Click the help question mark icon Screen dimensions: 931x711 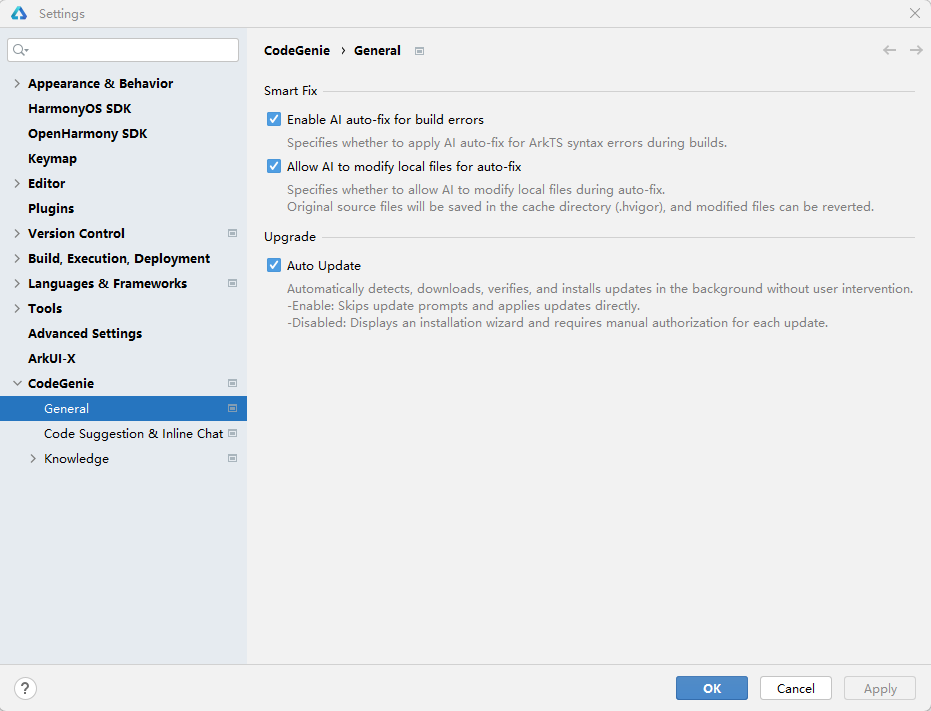pyautogui.click(x=26, y=688)
